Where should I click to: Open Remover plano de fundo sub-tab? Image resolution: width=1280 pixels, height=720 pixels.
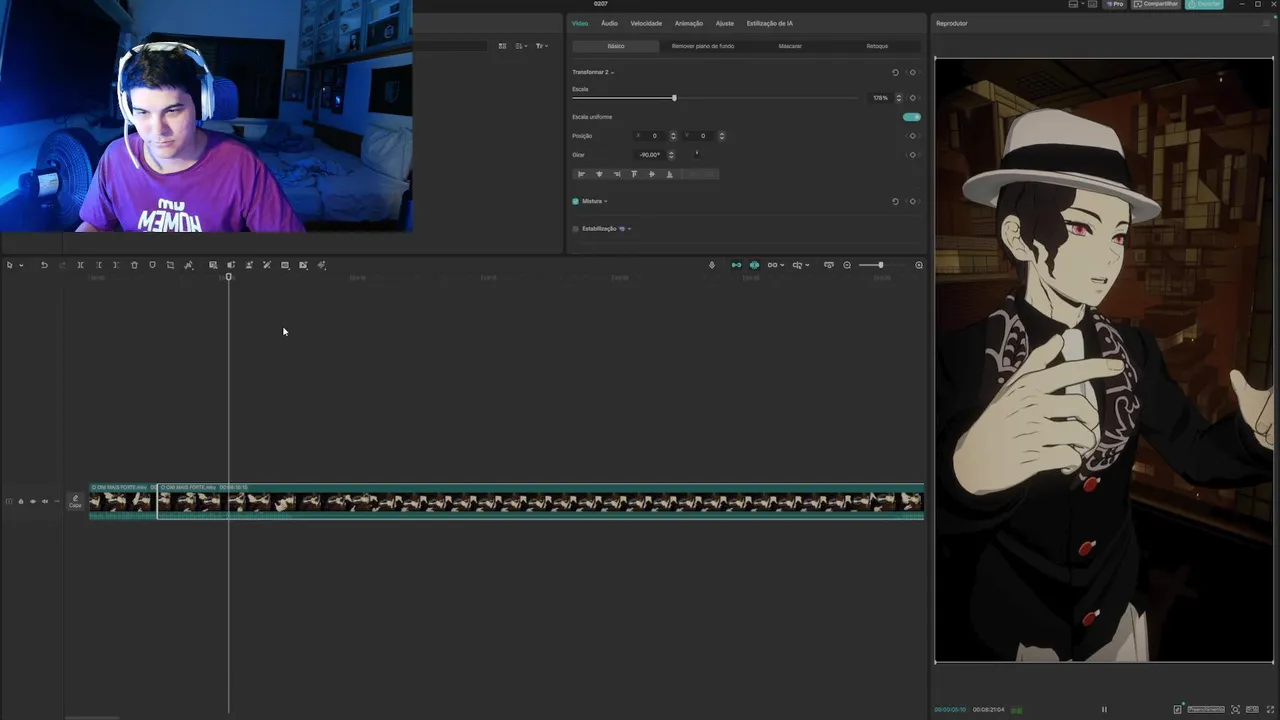click(703, 46)
